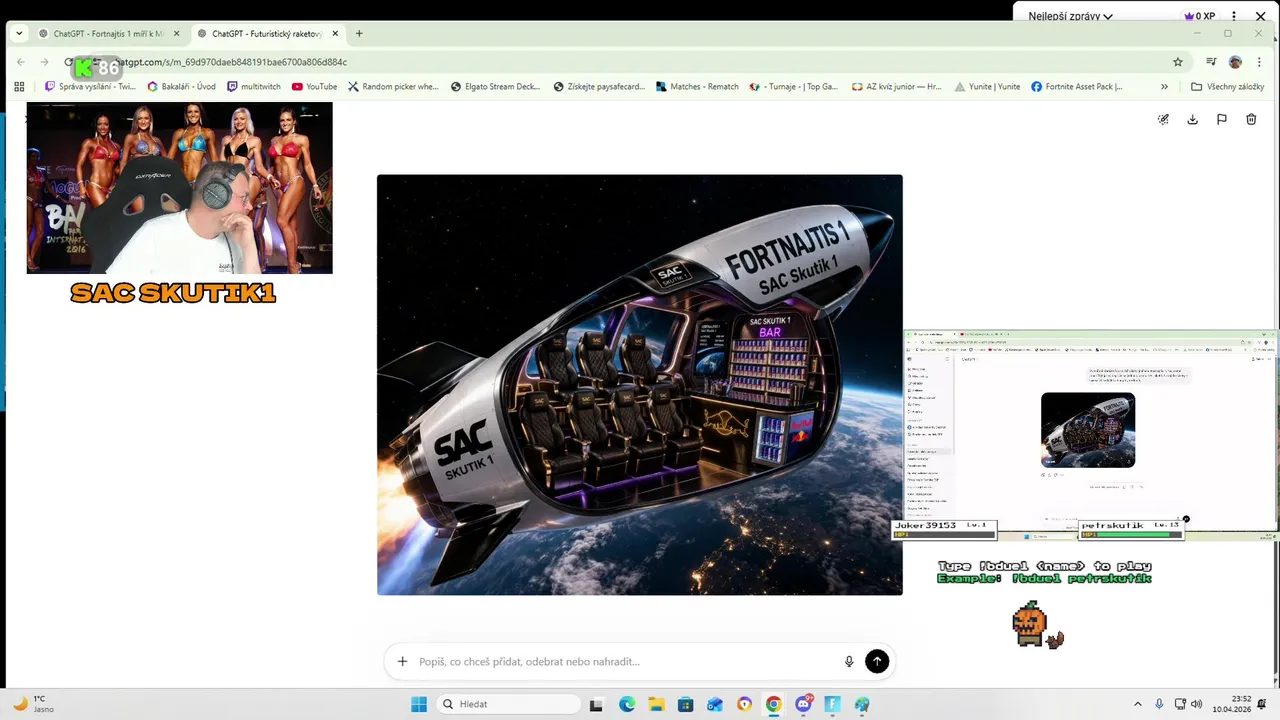Open options menu beside 0 XP
This screenshot has width=1280, height=720.
(x=1234, y=16)
